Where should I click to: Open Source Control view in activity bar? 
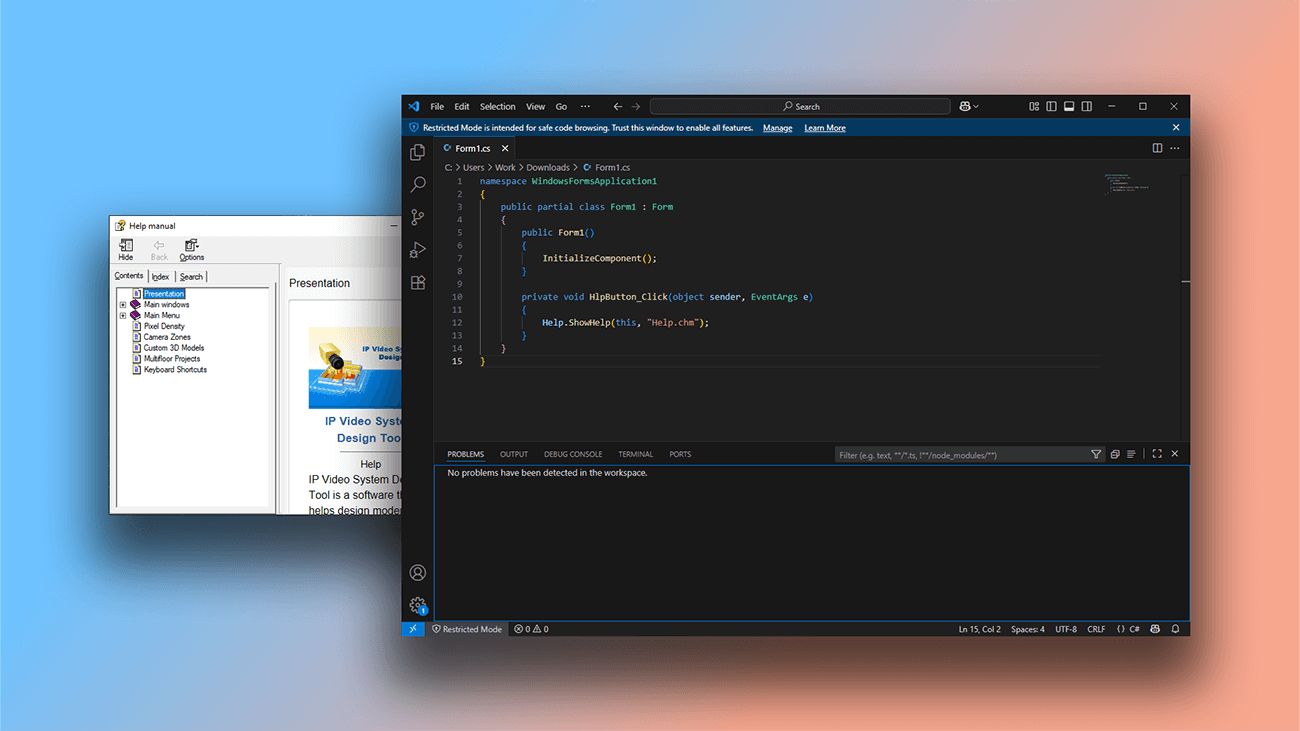[x=418, y=217]
